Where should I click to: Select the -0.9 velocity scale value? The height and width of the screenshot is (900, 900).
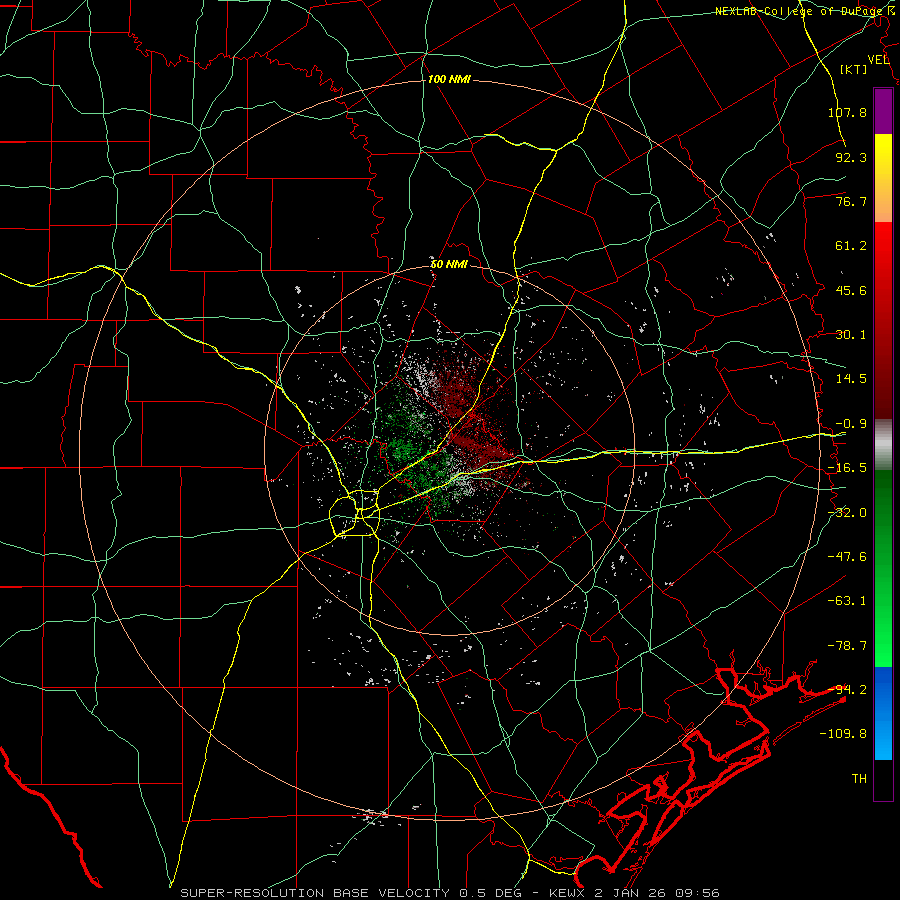coord(851,424)
